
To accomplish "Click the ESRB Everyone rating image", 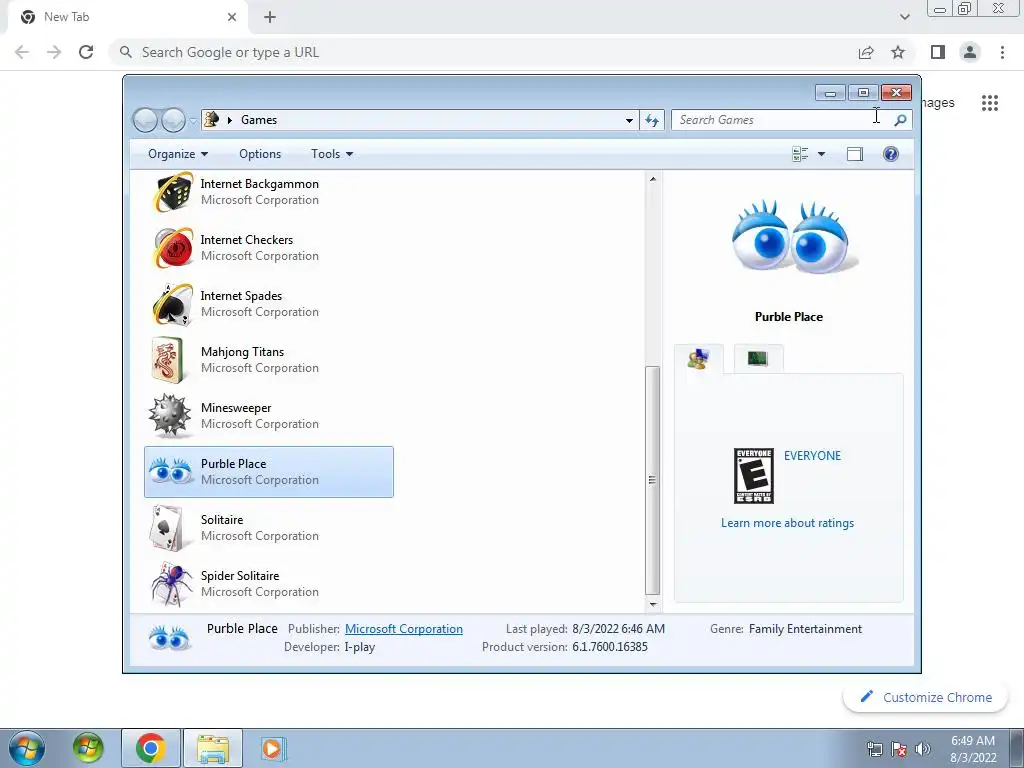I will pyautogui.click(x=754, y=475).
